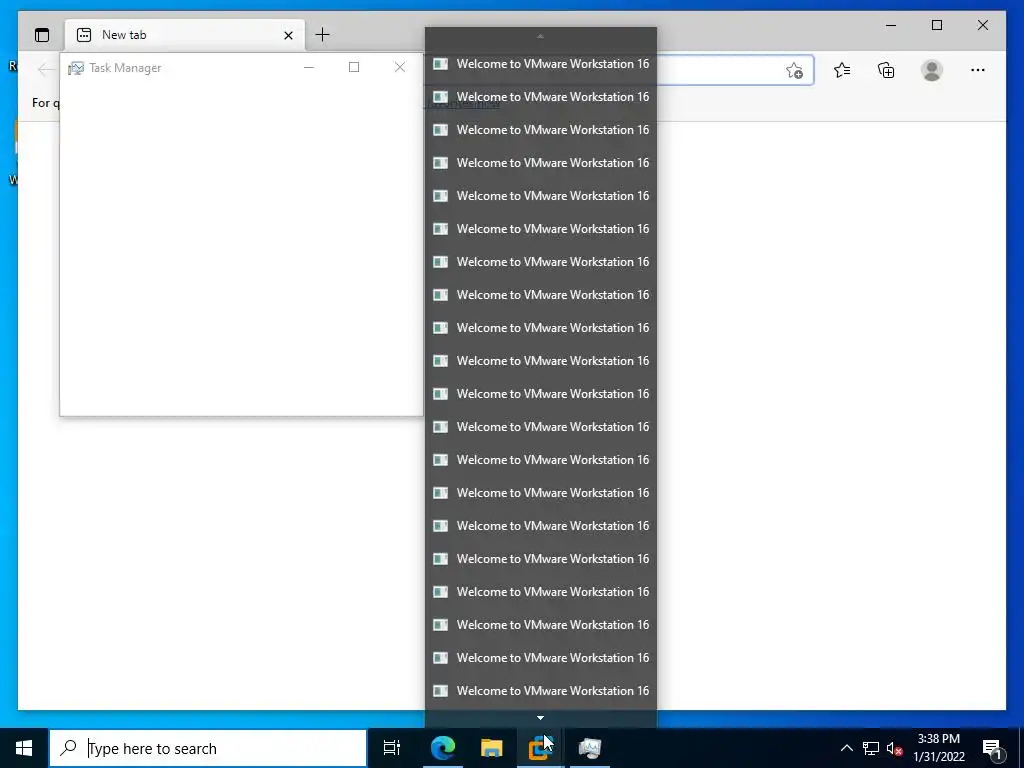Click the clock showing 3:38 PM
1024x768 pixels.
click(x=938, y=748)
